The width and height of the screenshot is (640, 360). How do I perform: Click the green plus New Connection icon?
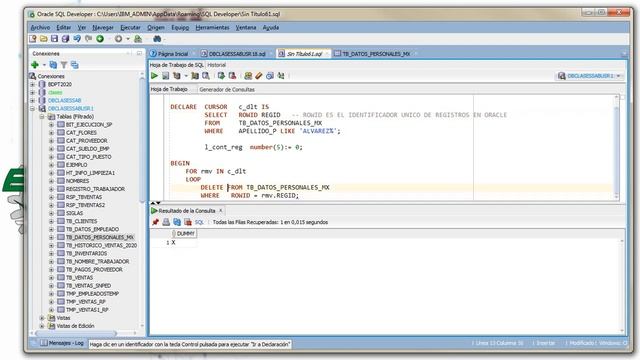coord(35,64)
